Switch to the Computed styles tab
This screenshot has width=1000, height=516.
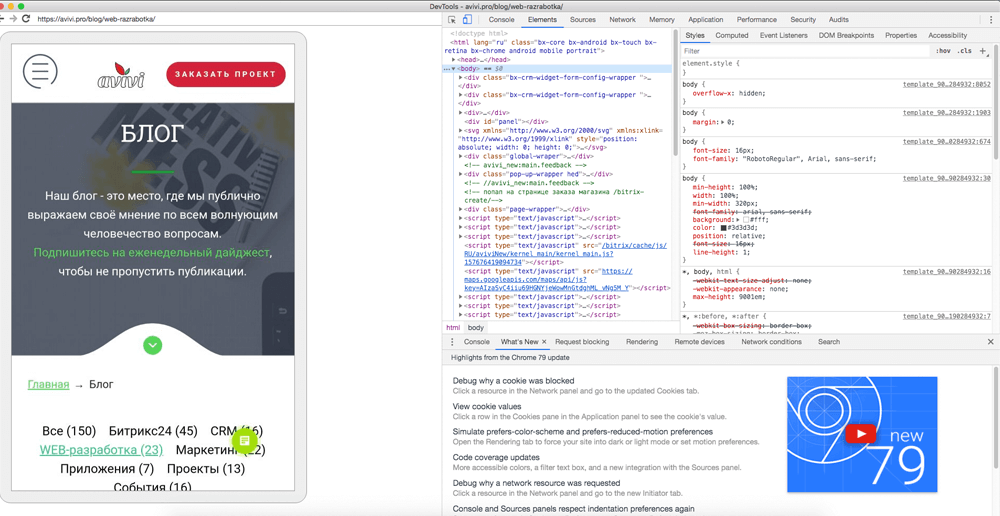(x=732, y=36)
